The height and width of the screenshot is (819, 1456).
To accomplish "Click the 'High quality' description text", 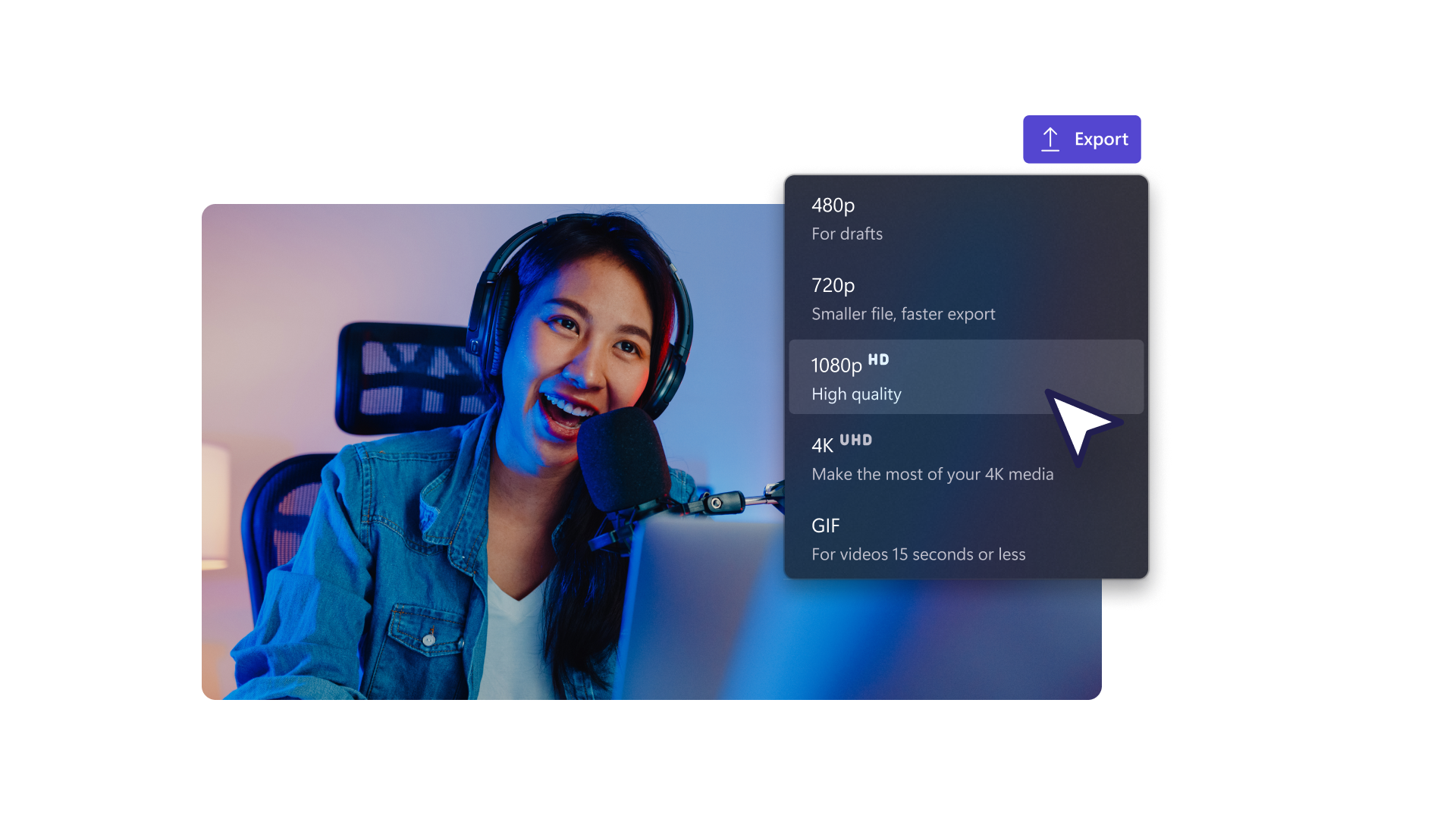I will point(856,394).
